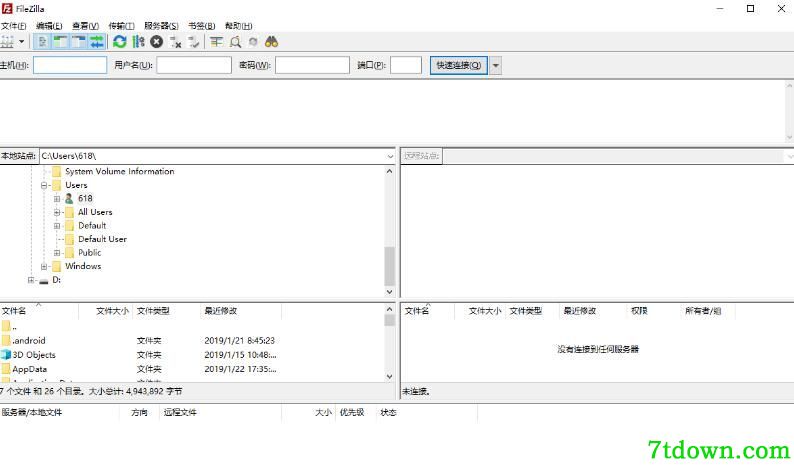This screenshot has width=794, height=469.
Task: Select the D: drive in tree
Action: pos(56,280)
